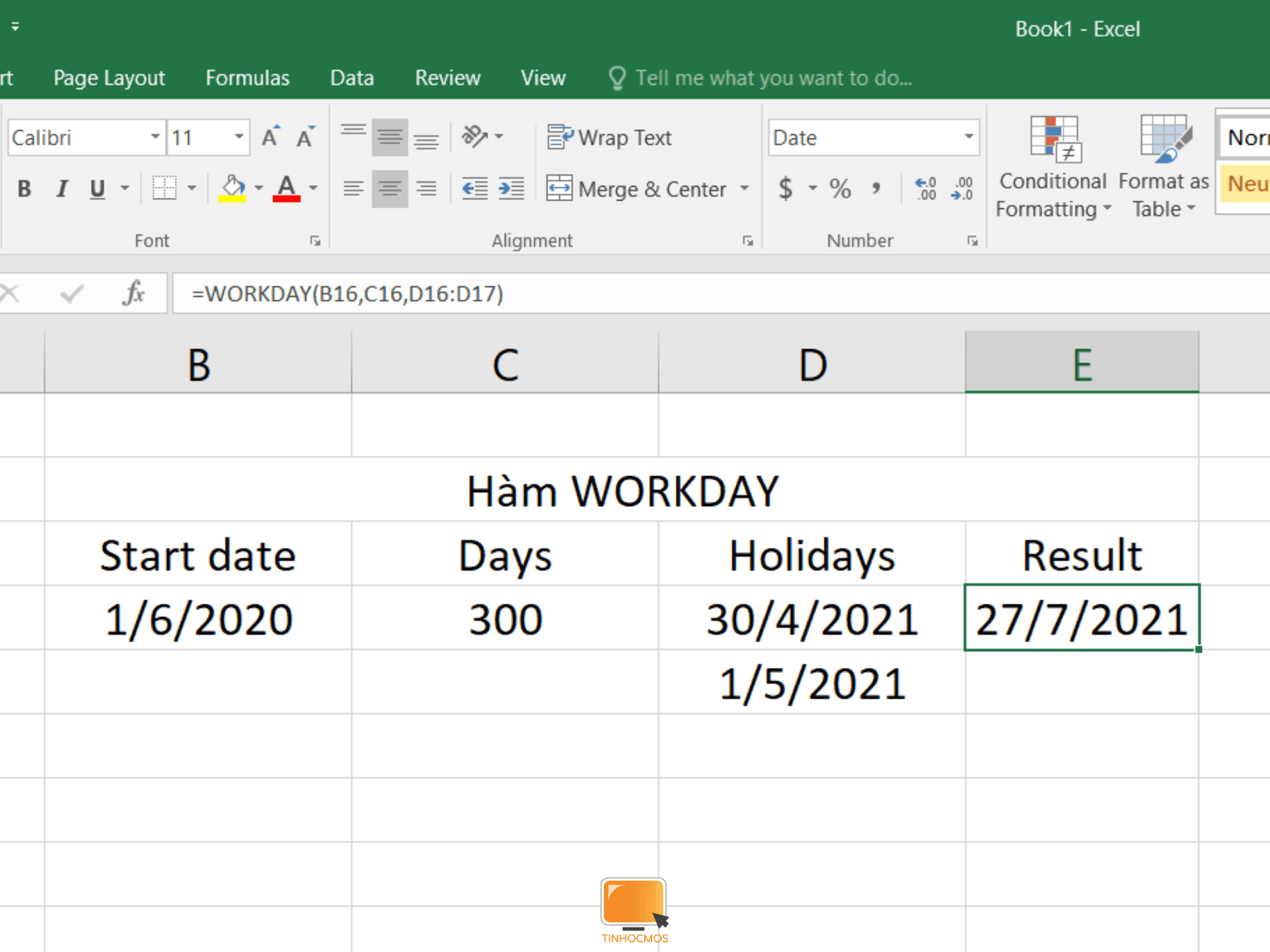Screen dimensions: 1270x952
Task: Click Decrease Decimal icon
Action: click(962, 188)
